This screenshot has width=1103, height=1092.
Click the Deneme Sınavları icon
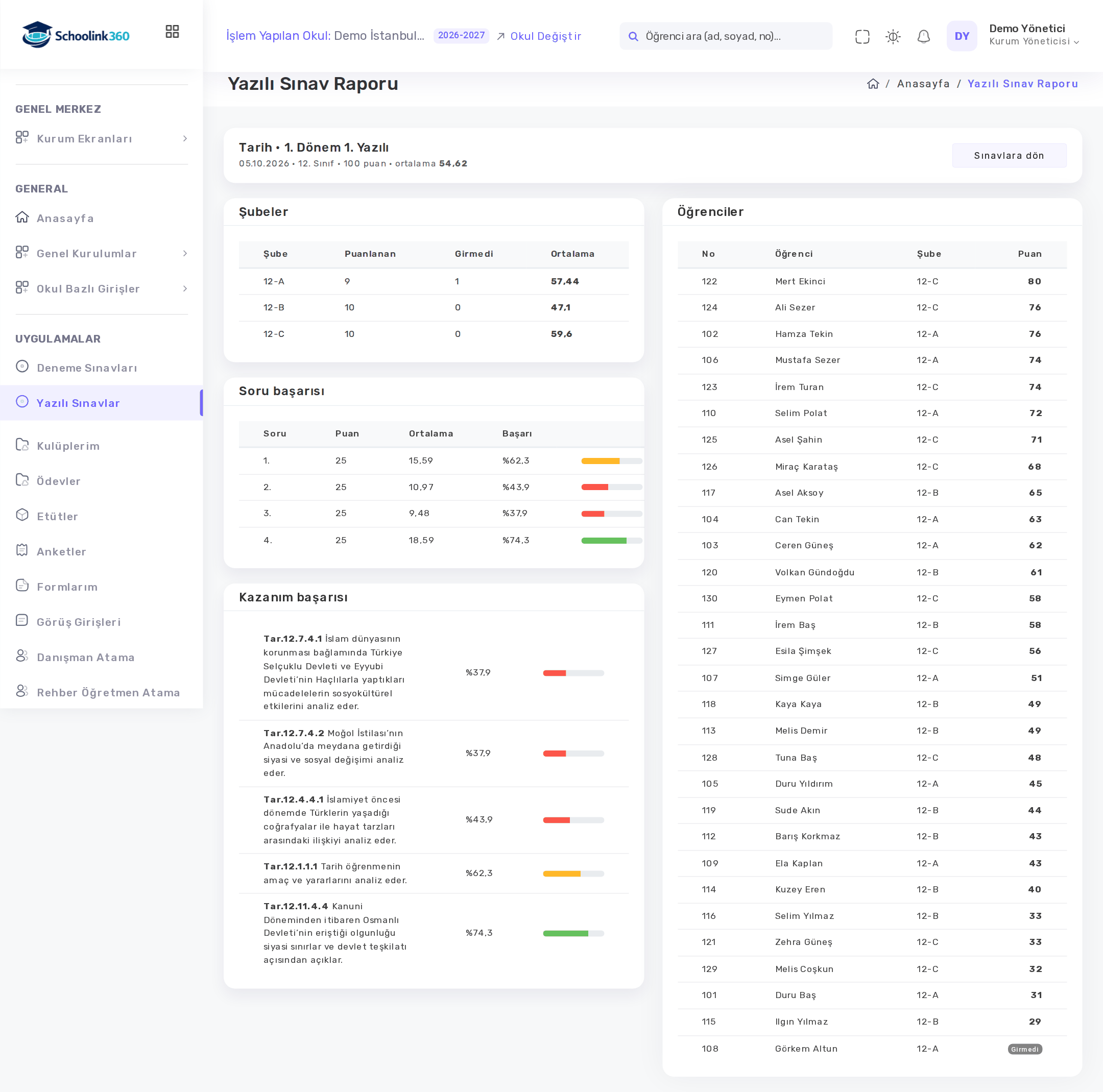tap(22, 367)
